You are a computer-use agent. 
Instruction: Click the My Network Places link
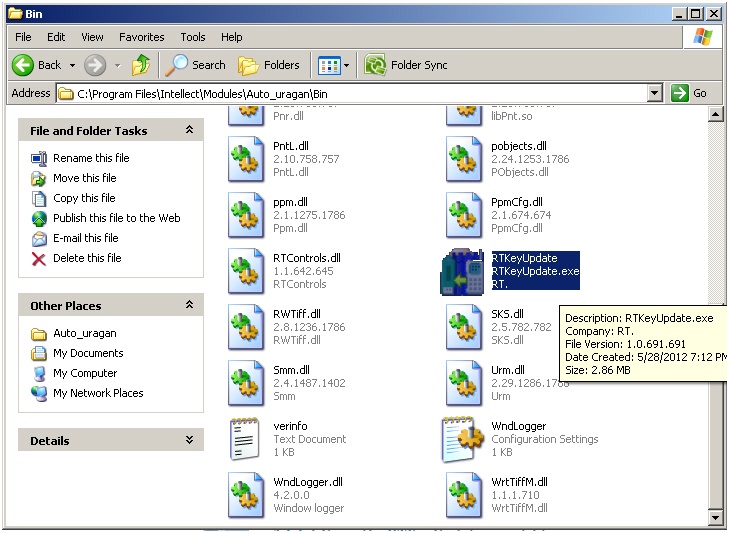[x=98, y=393]
